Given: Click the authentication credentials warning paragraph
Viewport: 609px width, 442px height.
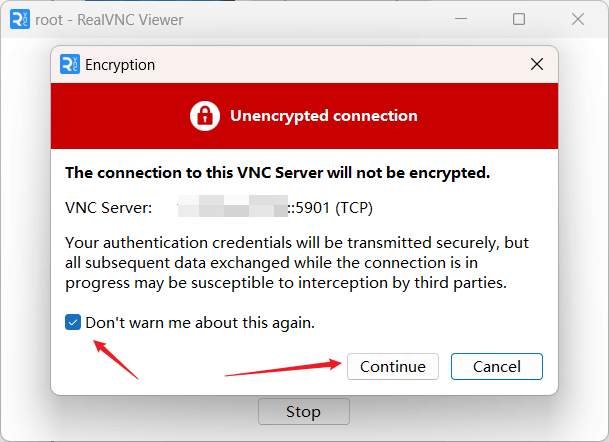Looking at the screenshot, I should 297,263.
